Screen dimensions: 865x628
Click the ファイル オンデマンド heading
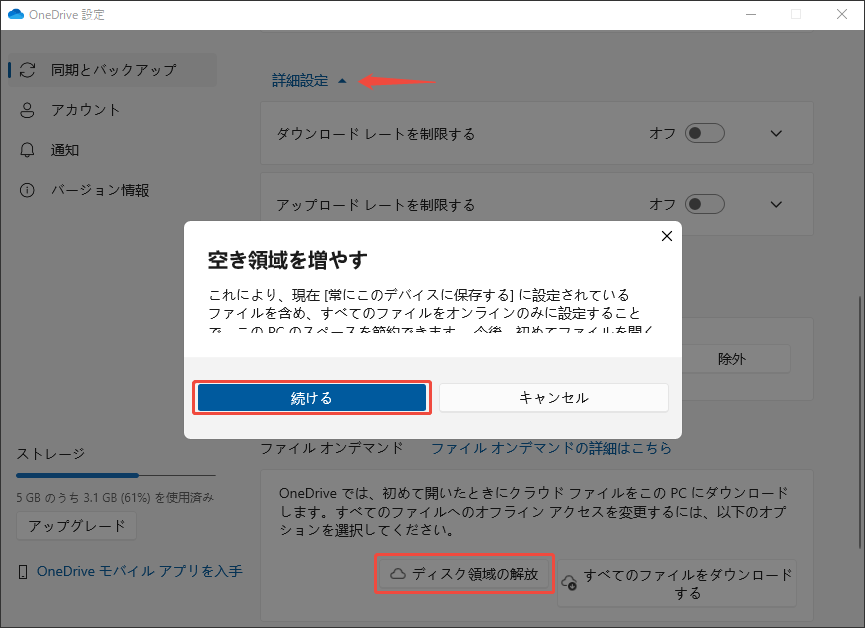[332, 448]
